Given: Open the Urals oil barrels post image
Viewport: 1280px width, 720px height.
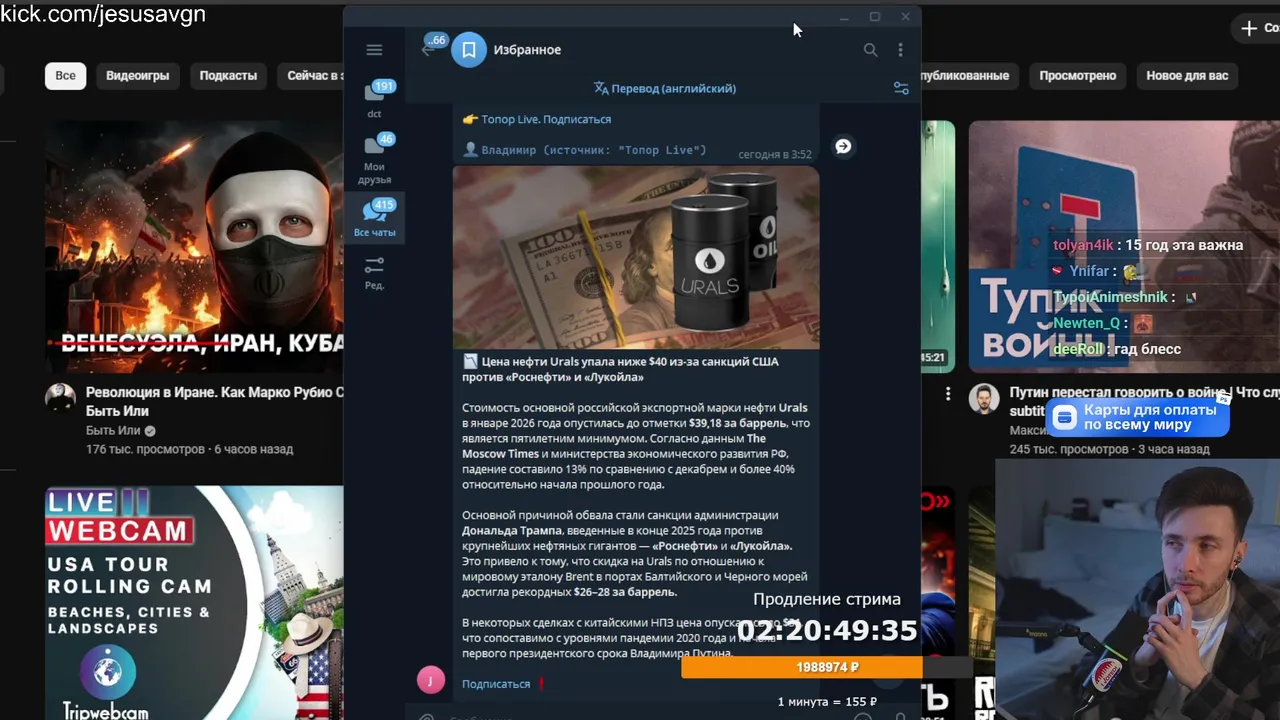Looking at the screenshot, I should point(636,257).
